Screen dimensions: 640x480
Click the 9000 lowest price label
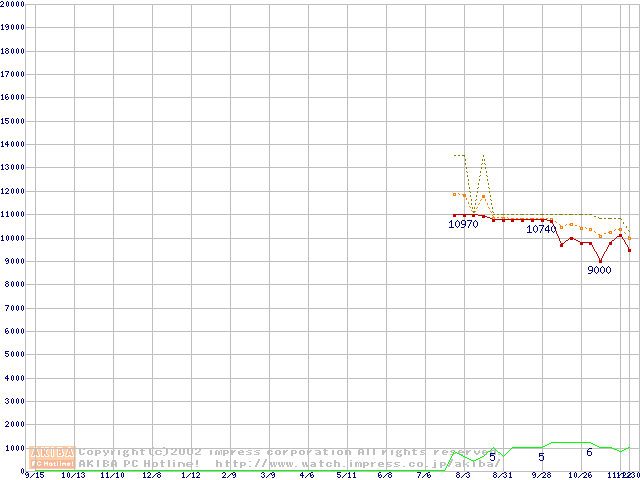599,270
